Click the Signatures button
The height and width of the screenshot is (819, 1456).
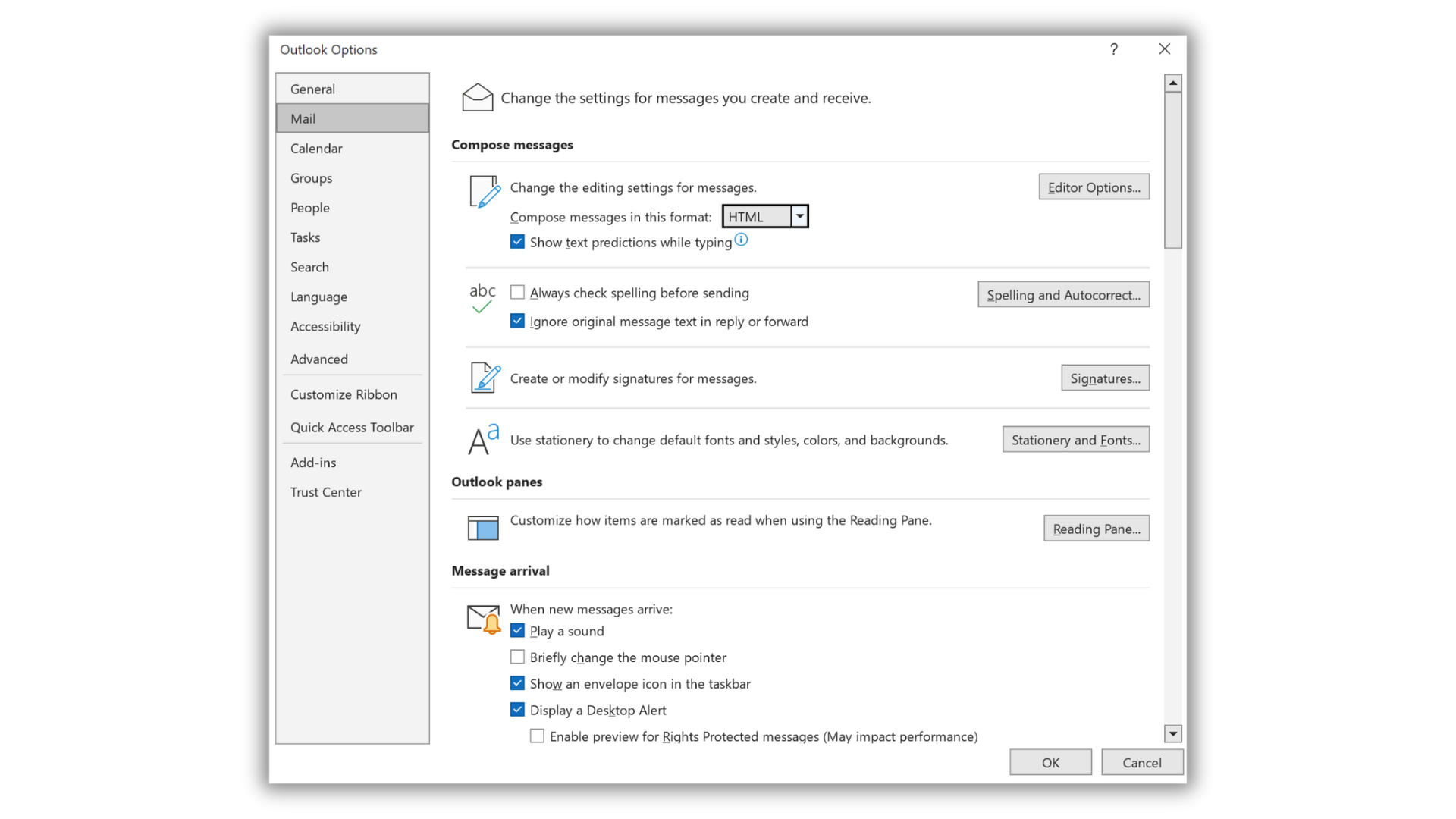[x=1104, y=378]
